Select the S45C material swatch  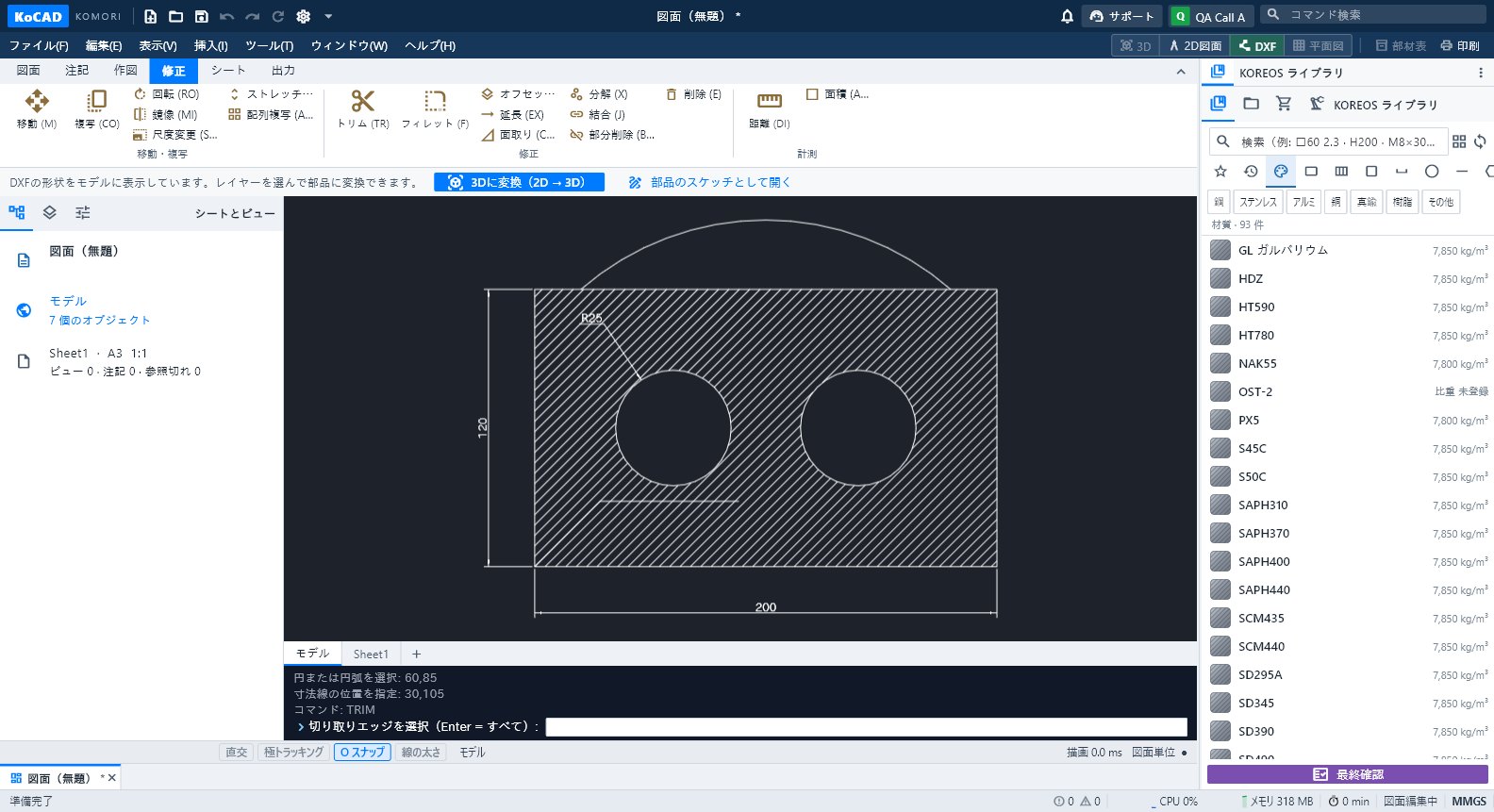(x=1220, y=448)
